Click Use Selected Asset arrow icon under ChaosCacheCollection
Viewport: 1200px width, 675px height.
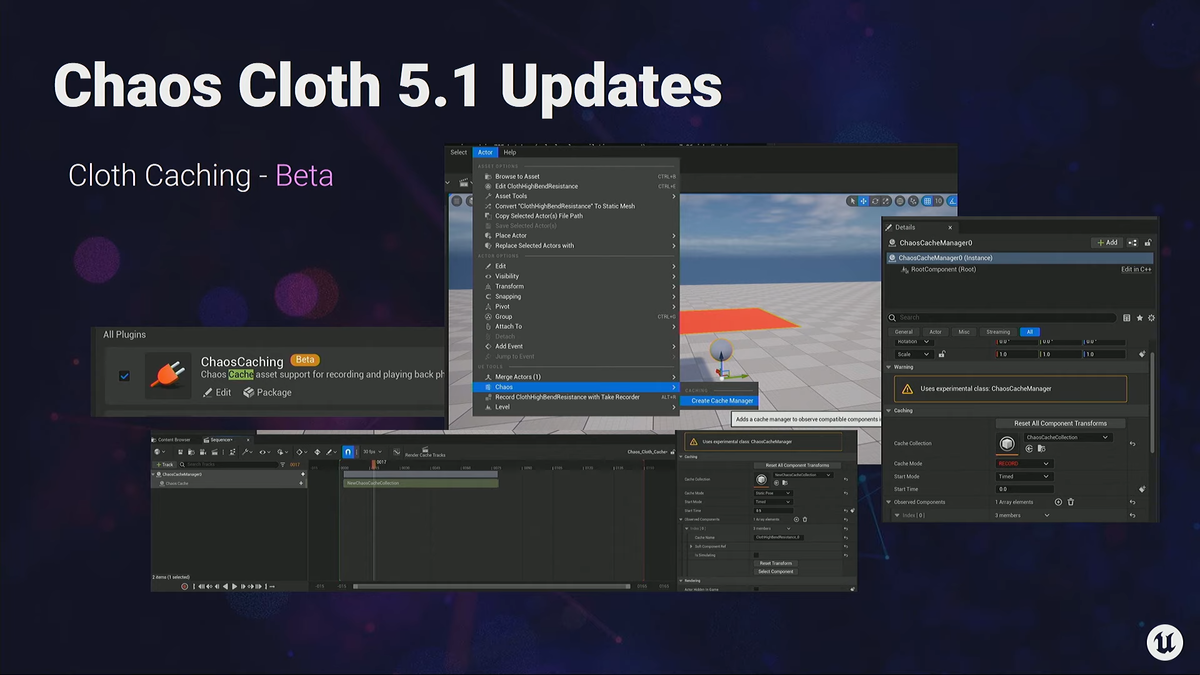click(x=1029, y=449)
